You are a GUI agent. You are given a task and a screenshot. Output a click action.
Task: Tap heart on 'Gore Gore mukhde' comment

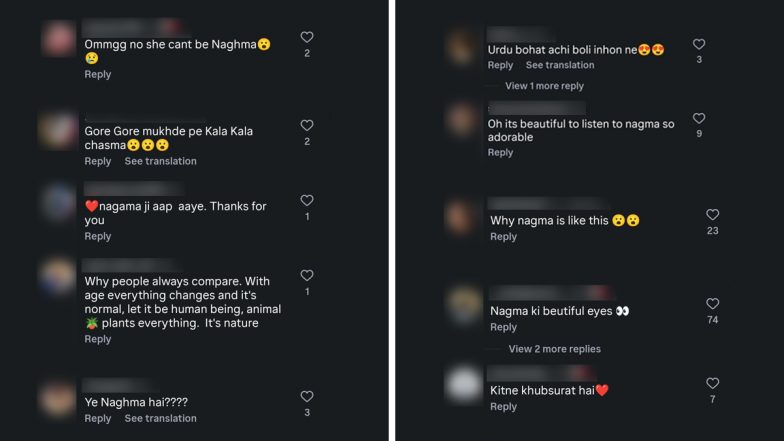(307, 125)
